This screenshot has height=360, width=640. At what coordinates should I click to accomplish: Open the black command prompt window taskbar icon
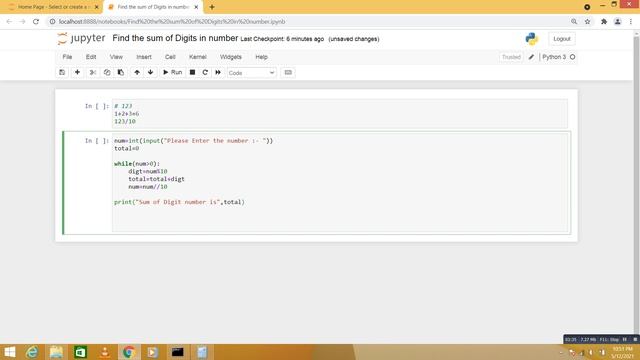tap(177, 352)
